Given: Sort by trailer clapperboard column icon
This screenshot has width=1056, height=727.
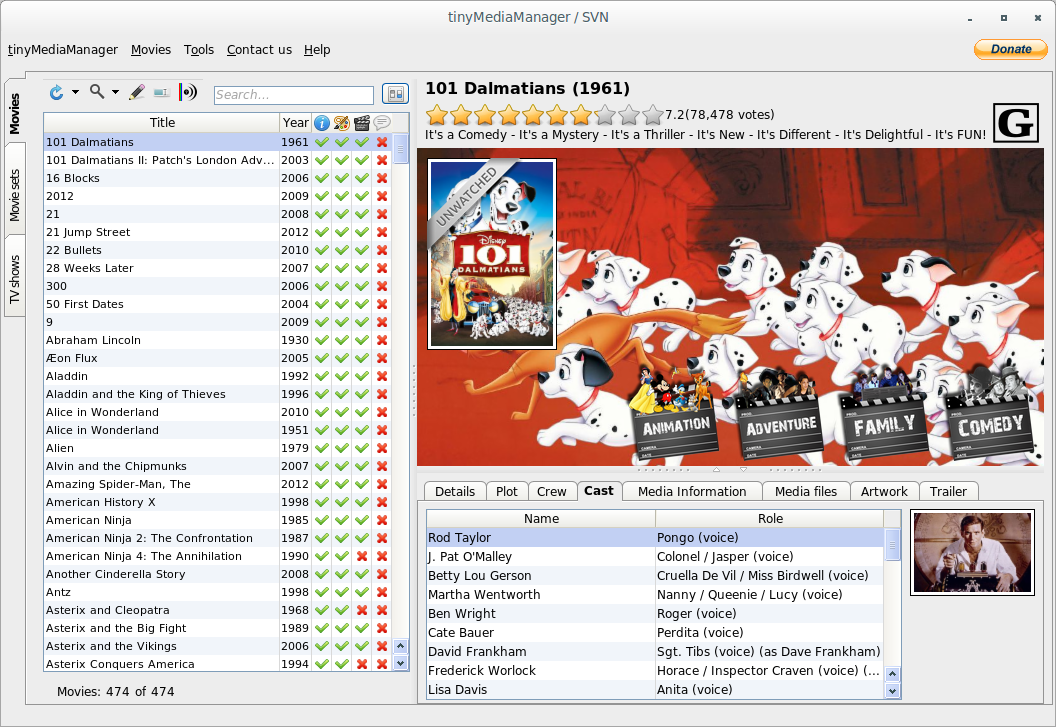Looking at the screenshot, I should pos(362,123).
